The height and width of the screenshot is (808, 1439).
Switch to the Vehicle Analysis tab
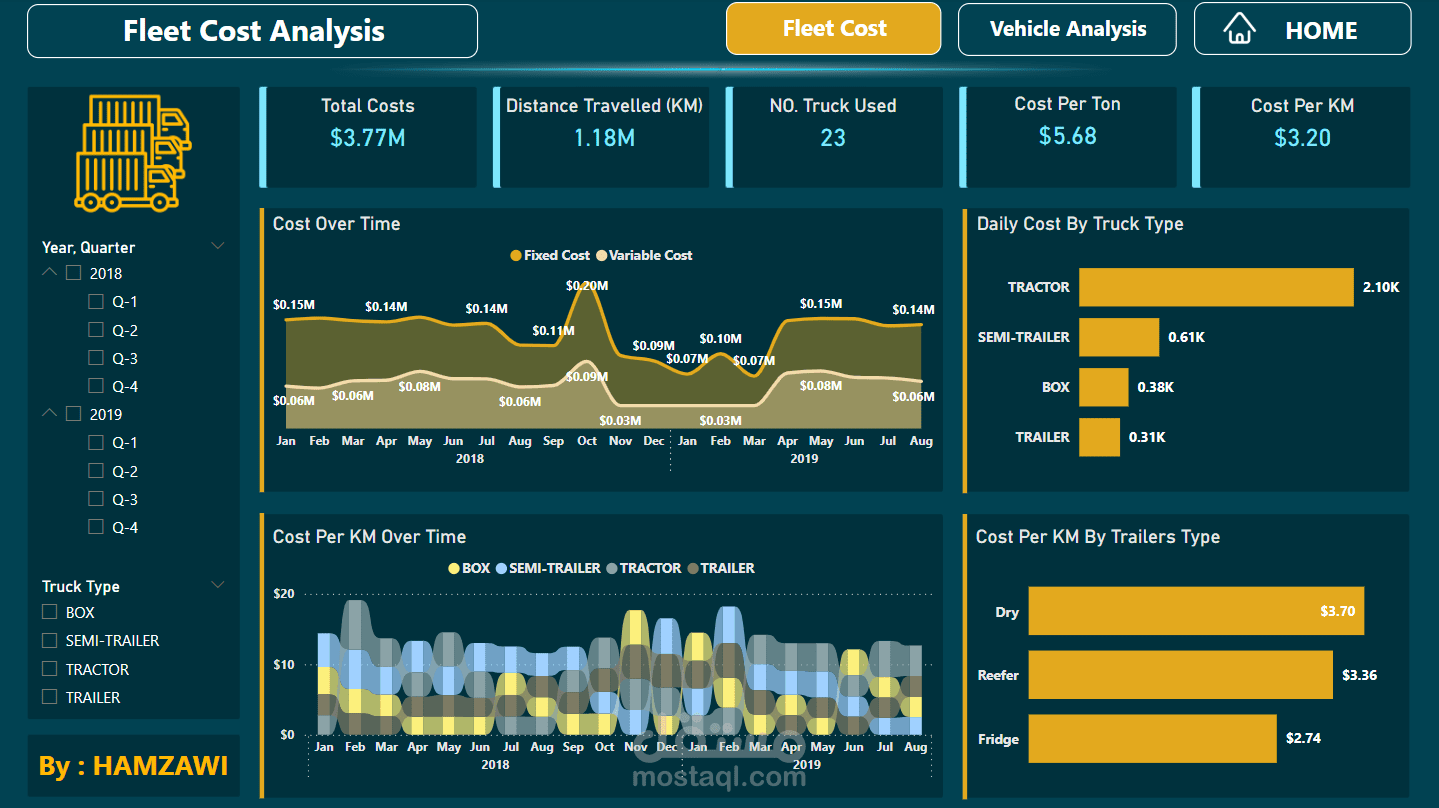pos(1066,29)
